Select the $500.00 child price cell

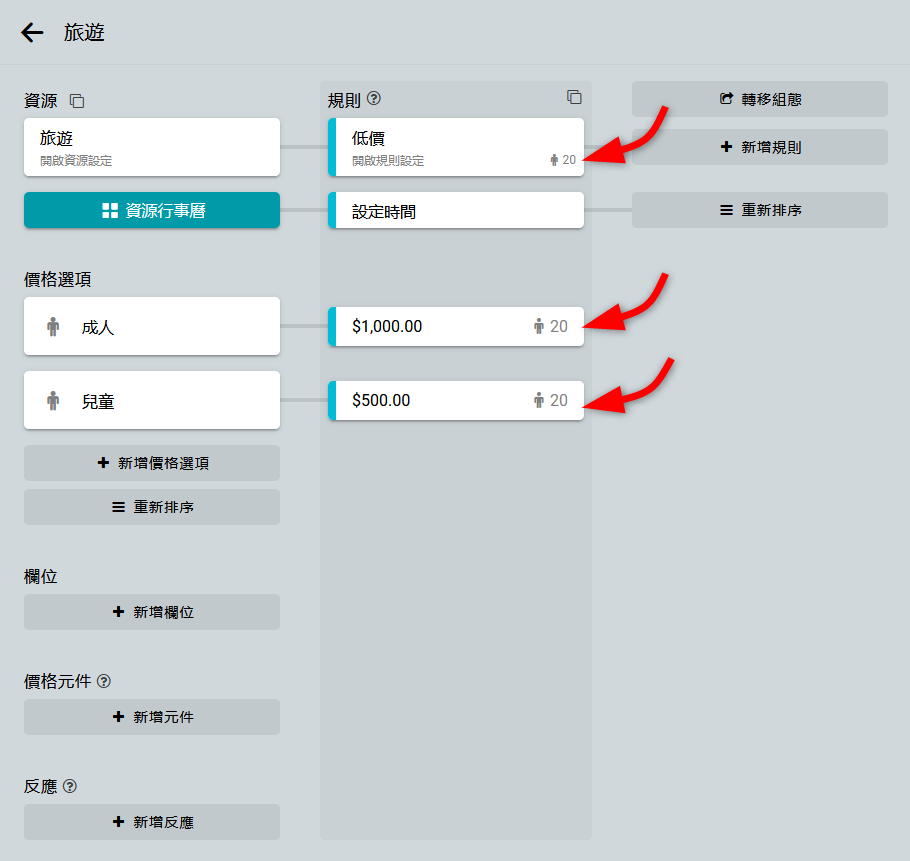point(440,400)
